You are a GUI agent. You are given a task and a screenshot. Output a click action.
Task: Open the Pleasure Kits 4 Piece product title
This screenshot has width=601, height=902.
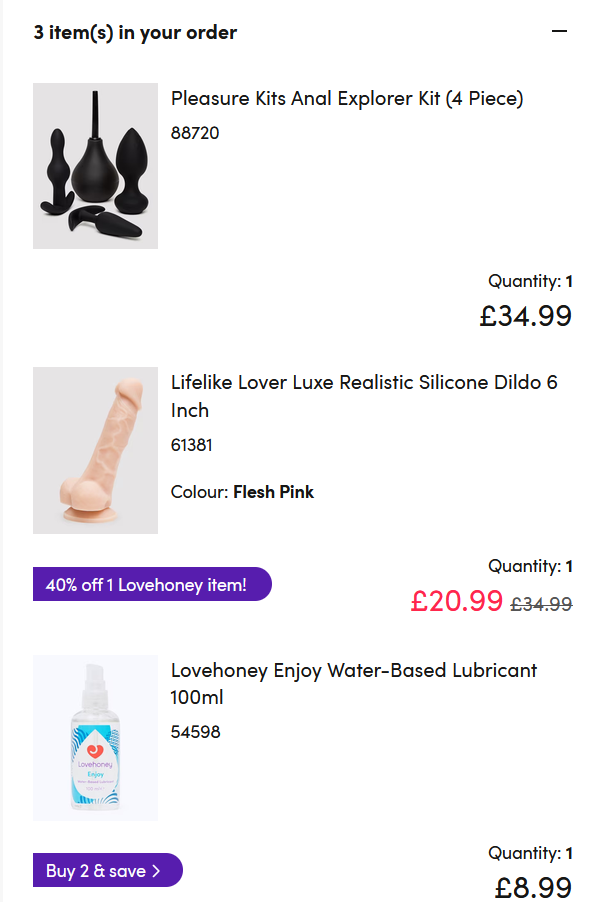pyautogui.click(x=347, y=98)
